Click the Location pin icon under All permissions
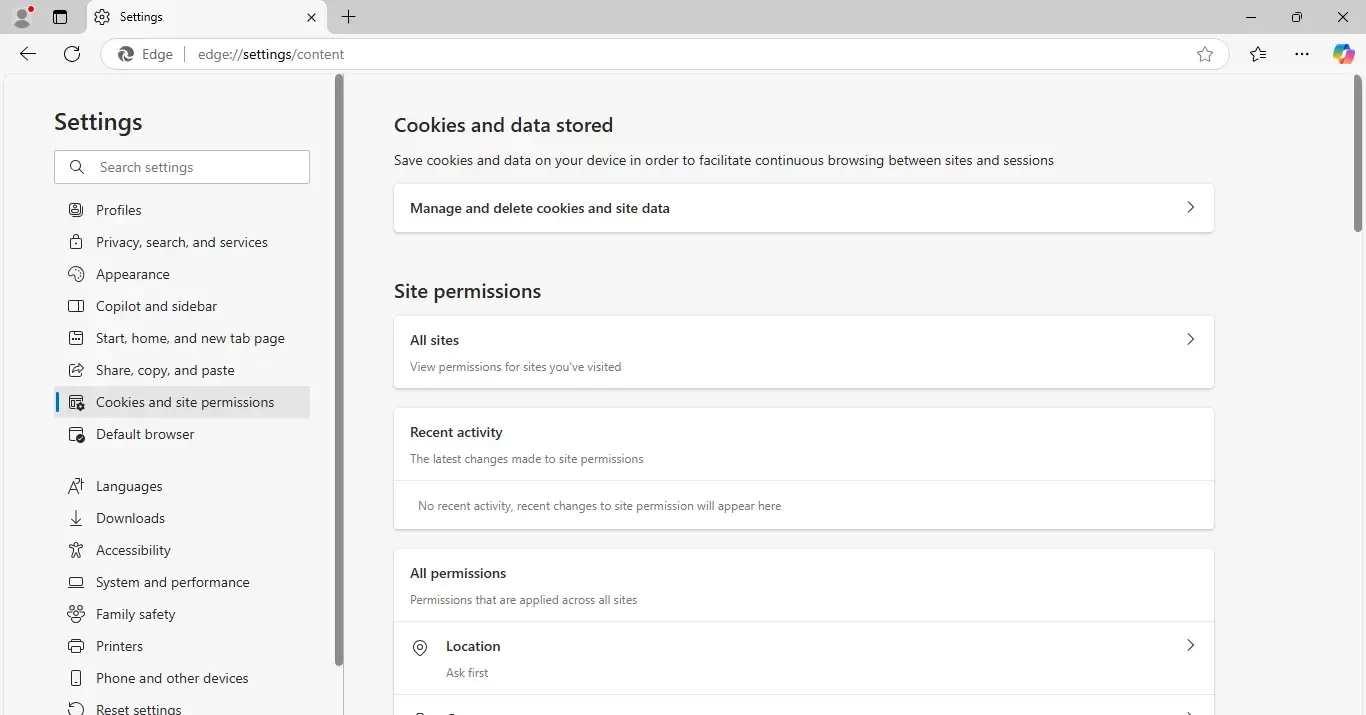Viewport: 1366px width, 715px height. 419,647
